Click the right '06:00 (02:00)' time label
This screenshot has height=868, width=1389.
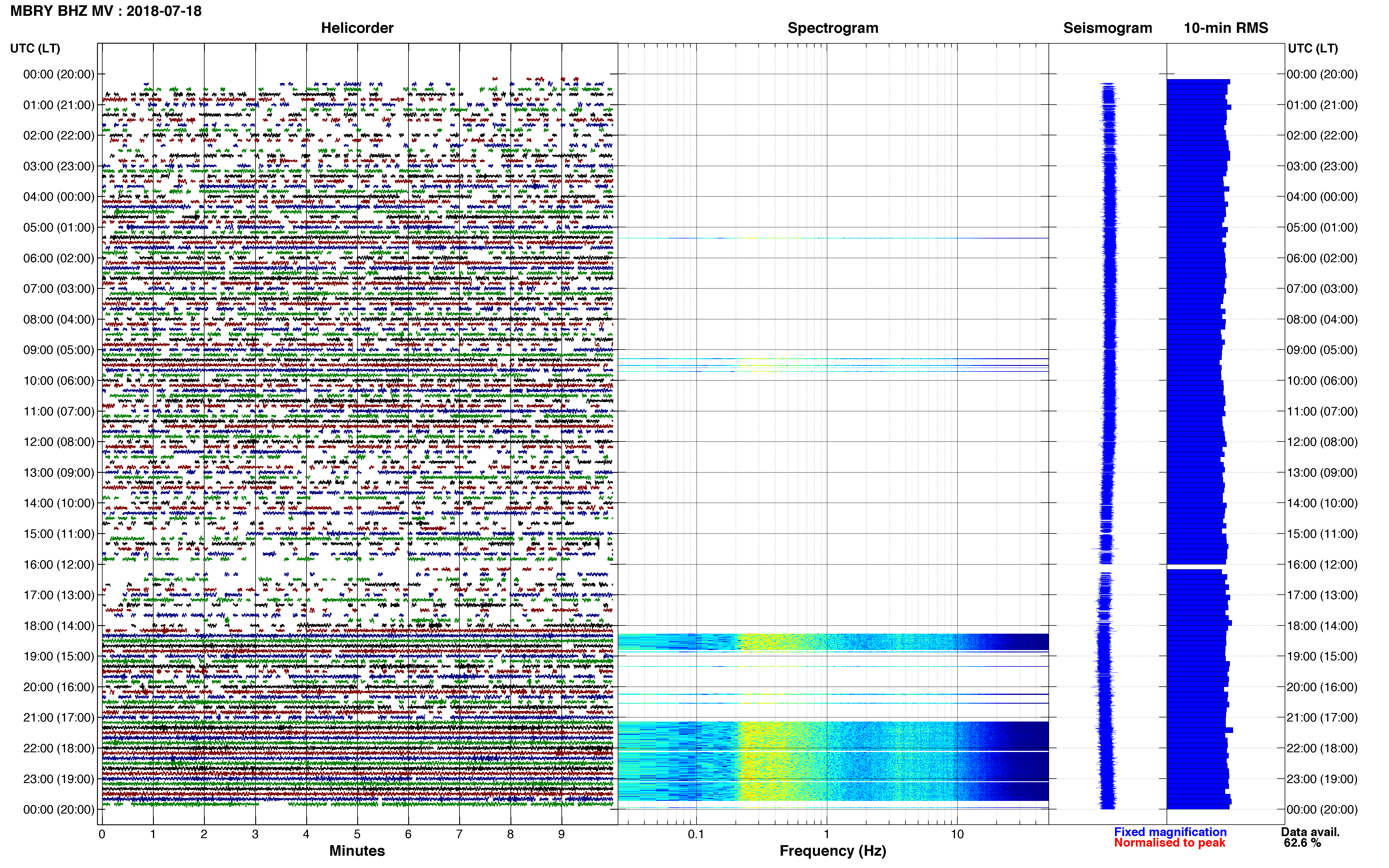click(x=1322, y=258)
